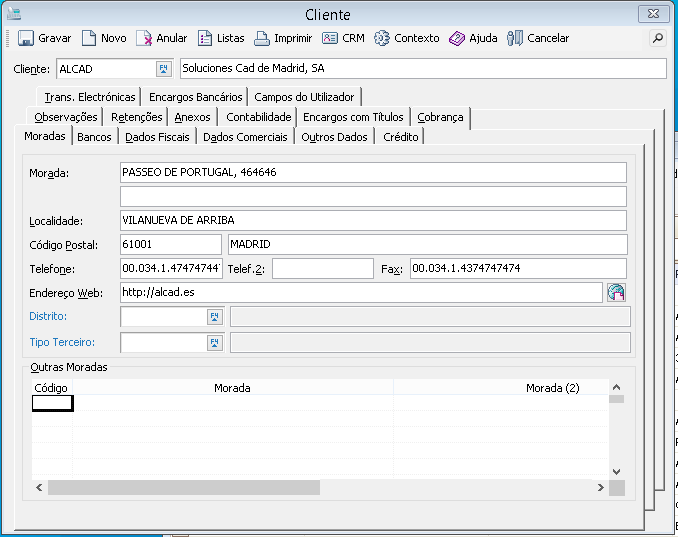Click the Cancelar toolbar label

548,38
